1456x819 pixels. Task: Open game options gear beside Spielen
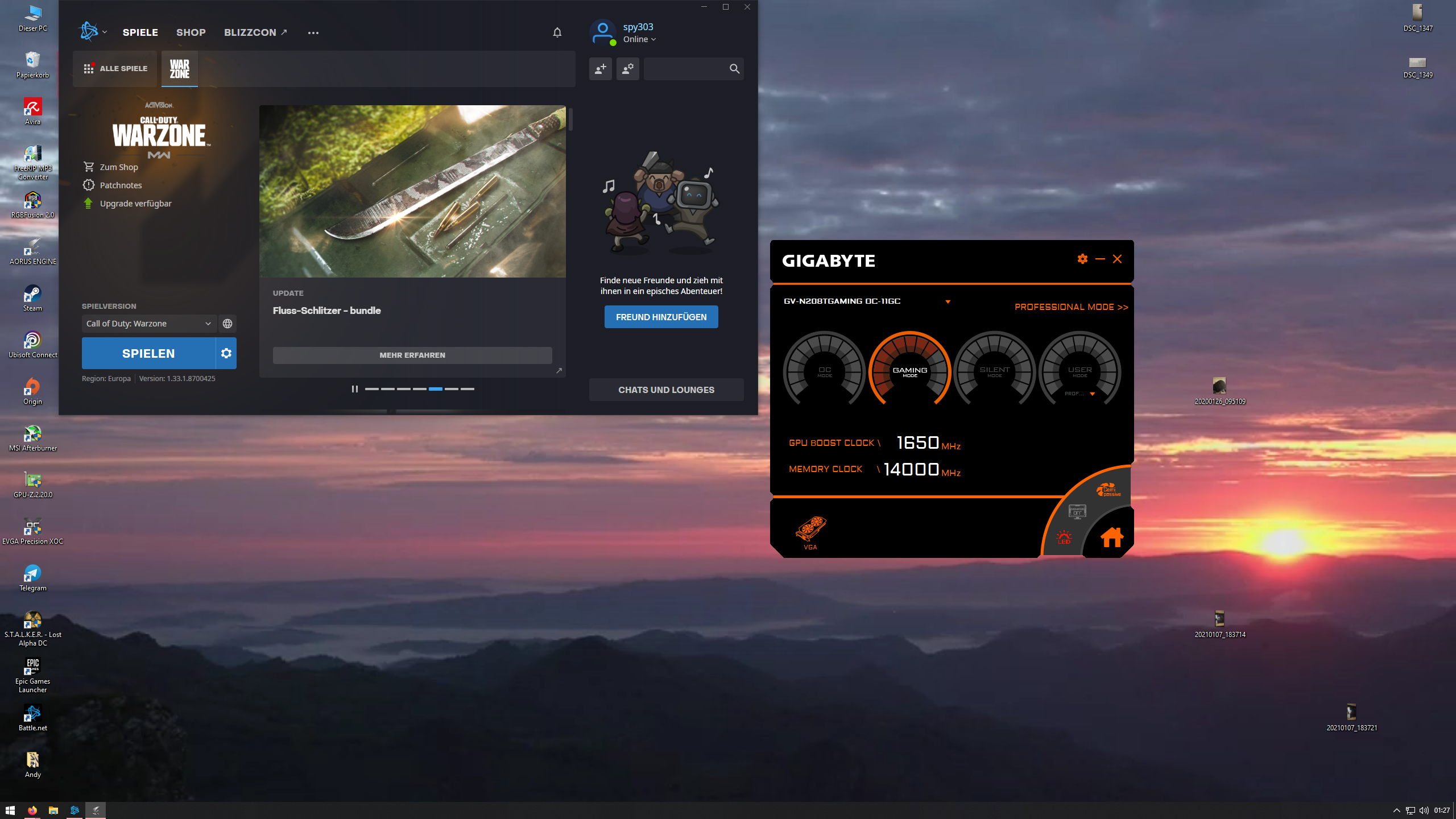[226, 353]
